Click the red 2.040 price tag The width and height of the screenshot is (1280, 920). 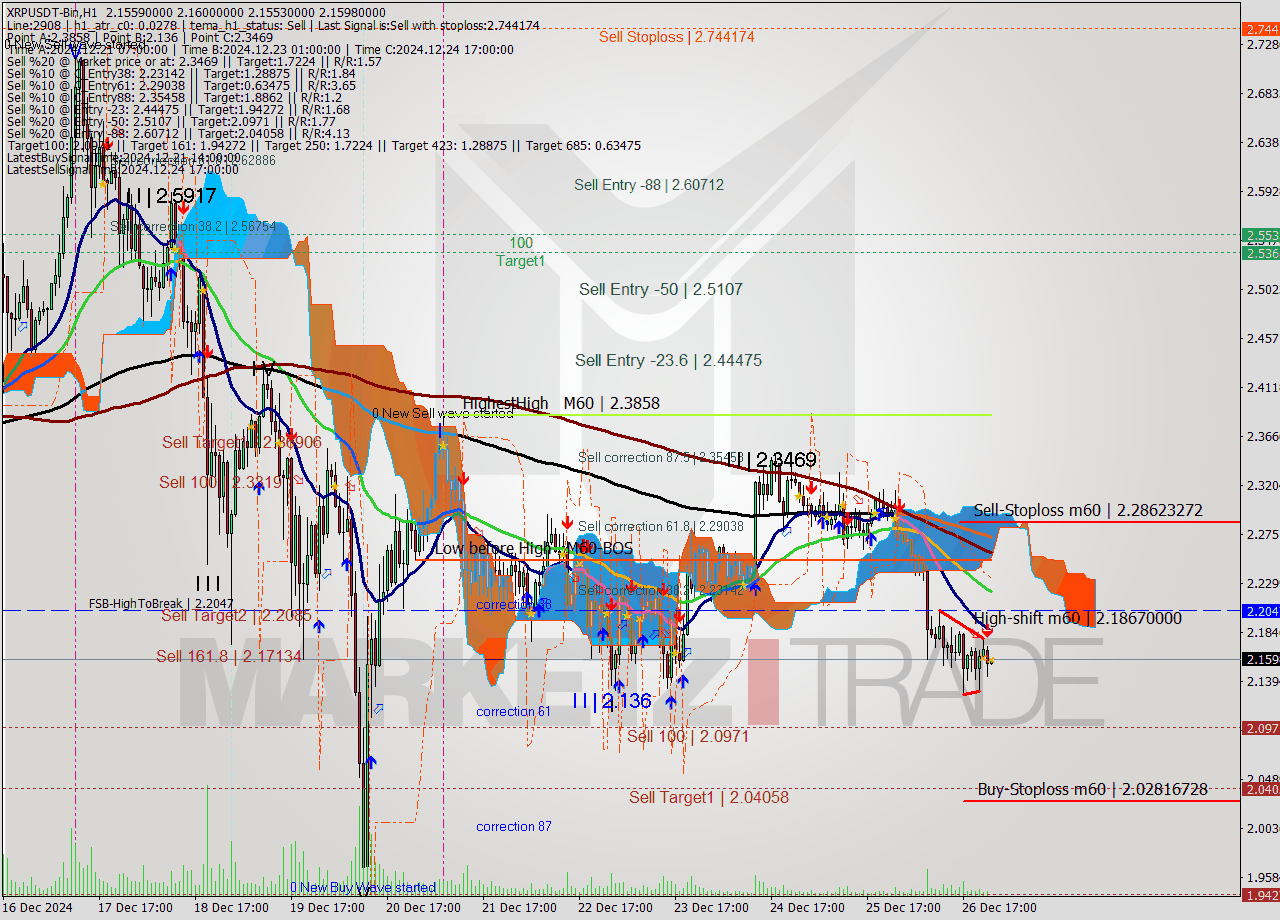1260,789
